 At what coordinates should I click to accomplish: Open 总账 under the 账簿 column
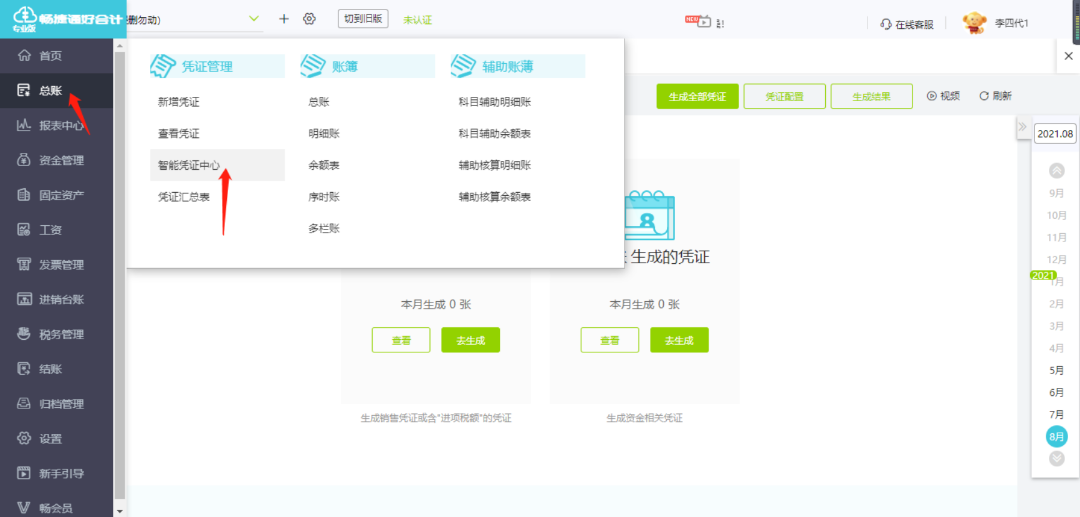point(319,102)
